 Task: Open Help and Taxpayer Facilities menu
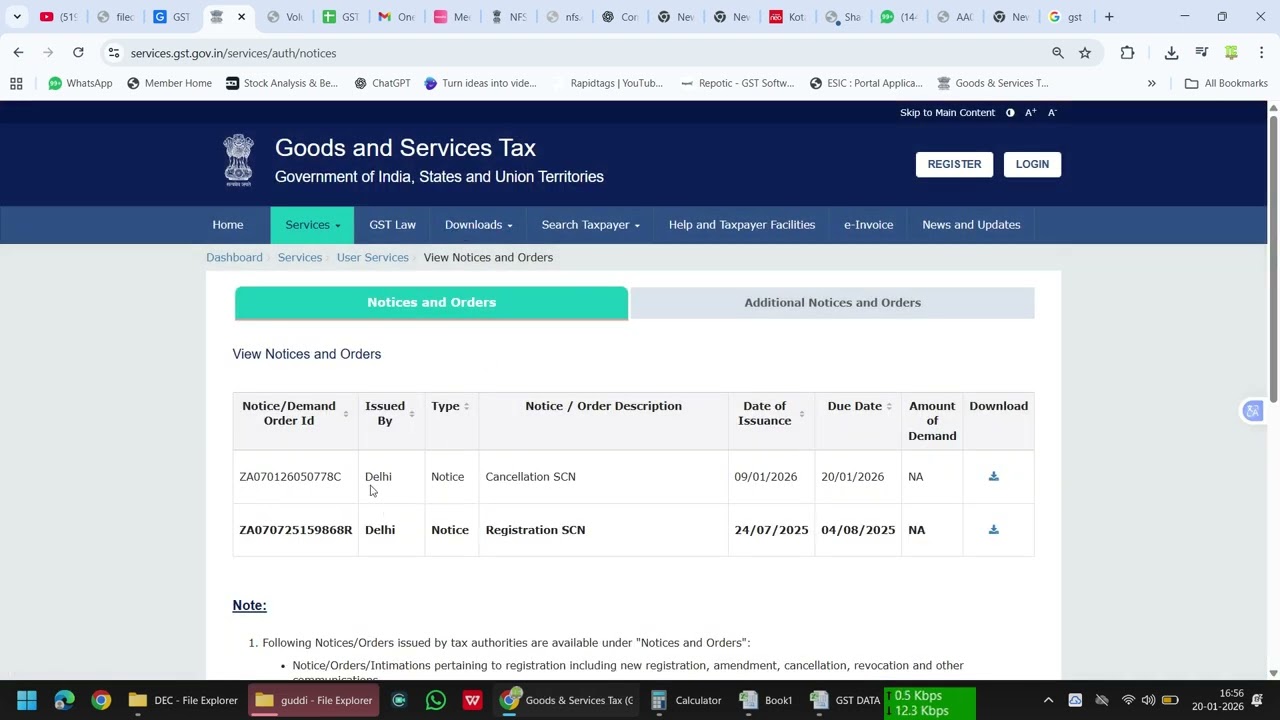(742, 225)
